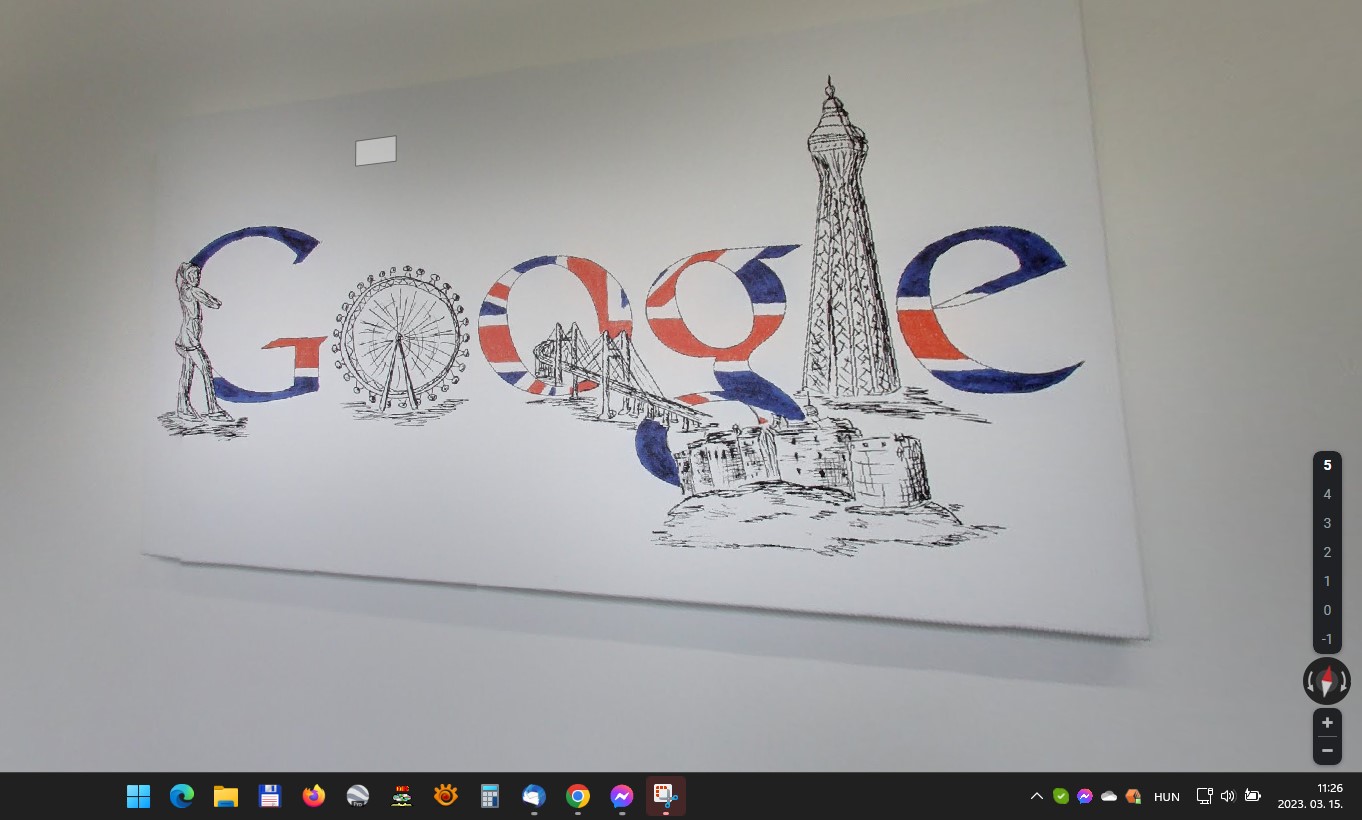Open the Windows Start menu
The height and width of the screenshot is (820, 1362).
138,796
